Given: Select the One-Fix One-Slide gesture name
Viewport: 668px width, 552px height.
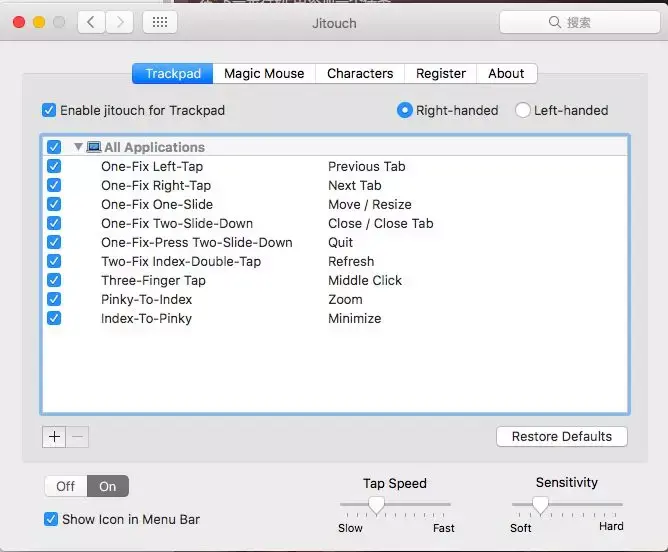Looking at the screenshot, I should 157,204.
